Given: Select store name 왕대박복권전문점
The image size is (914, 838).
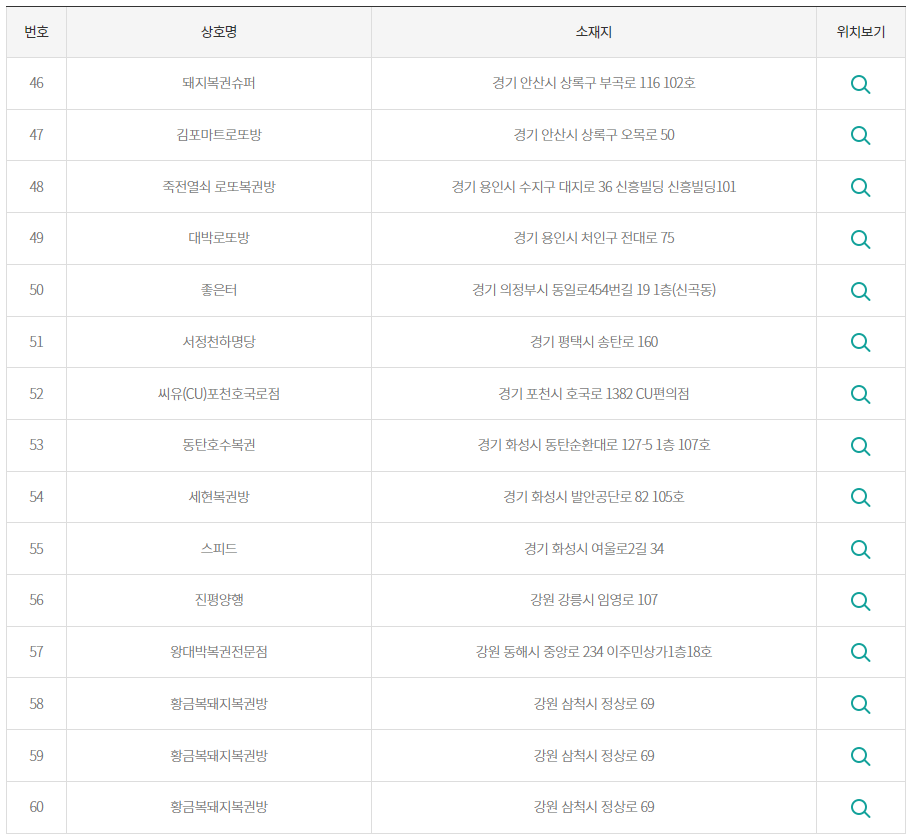Looking at the screenshot, I should pyautogui.click(x=219, y=652).
